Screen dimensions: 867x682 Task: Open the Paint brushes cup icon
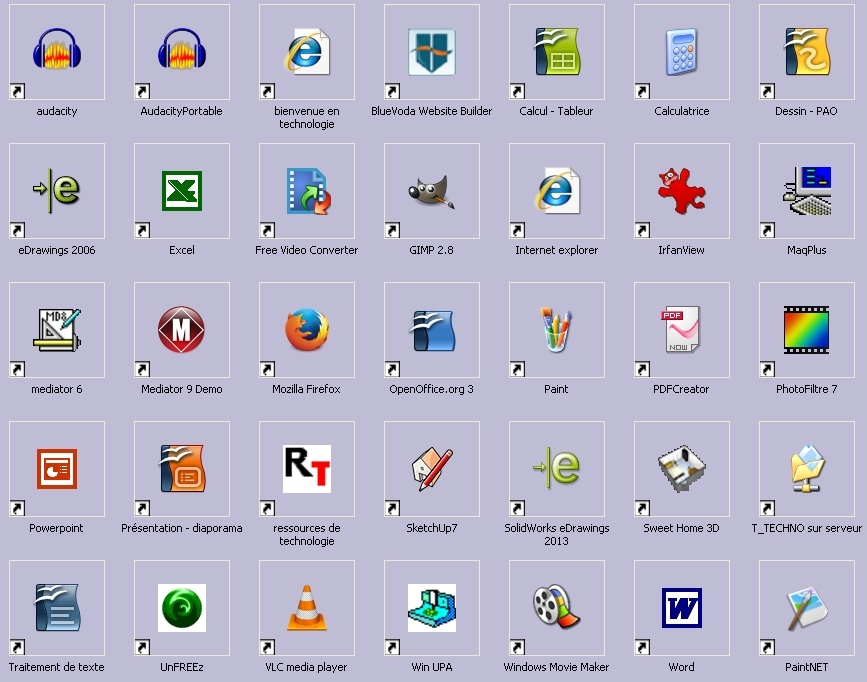coord(556,330)
